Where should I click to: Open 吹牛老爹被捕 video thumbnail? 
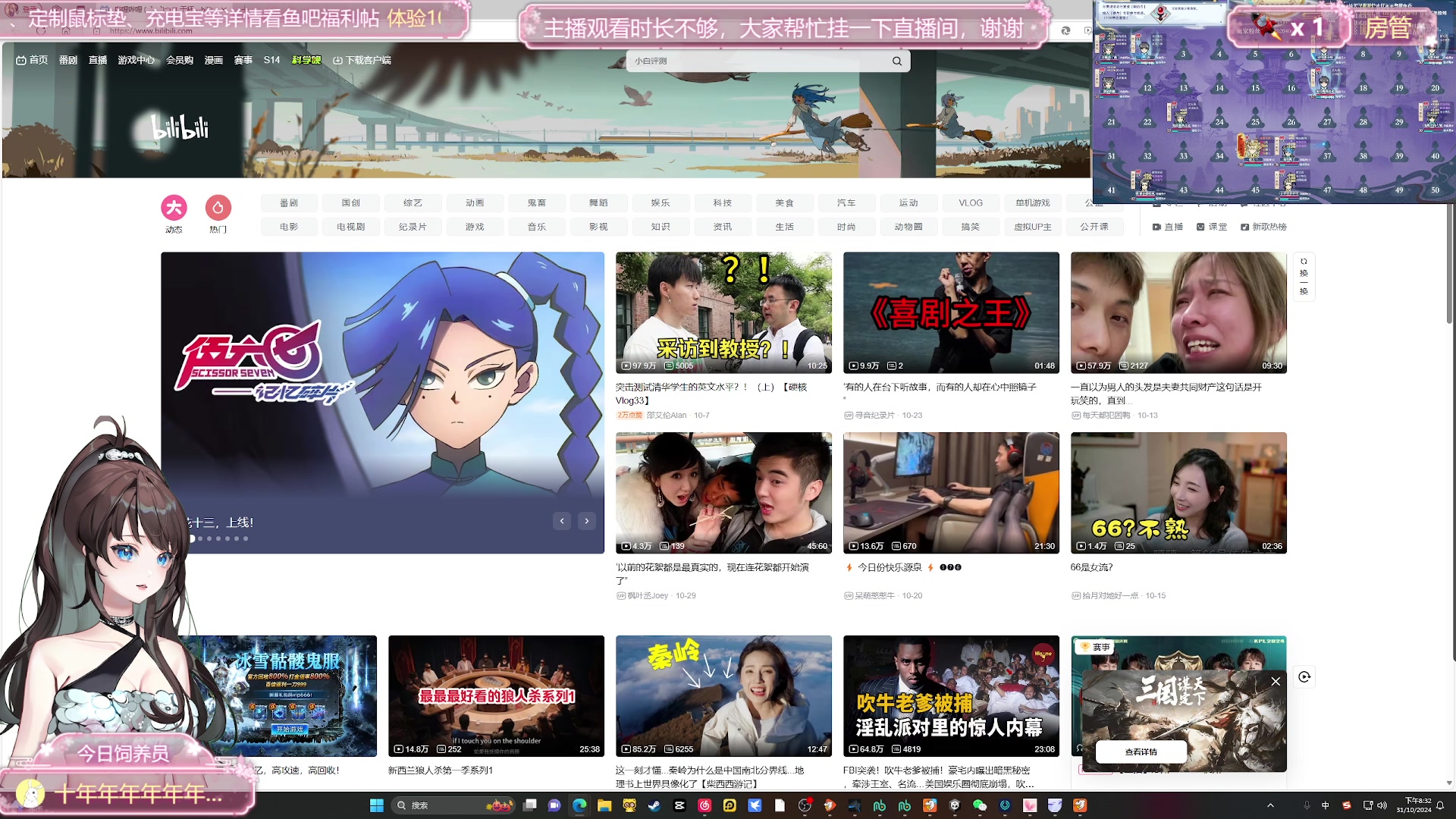[x=951, y=696]
